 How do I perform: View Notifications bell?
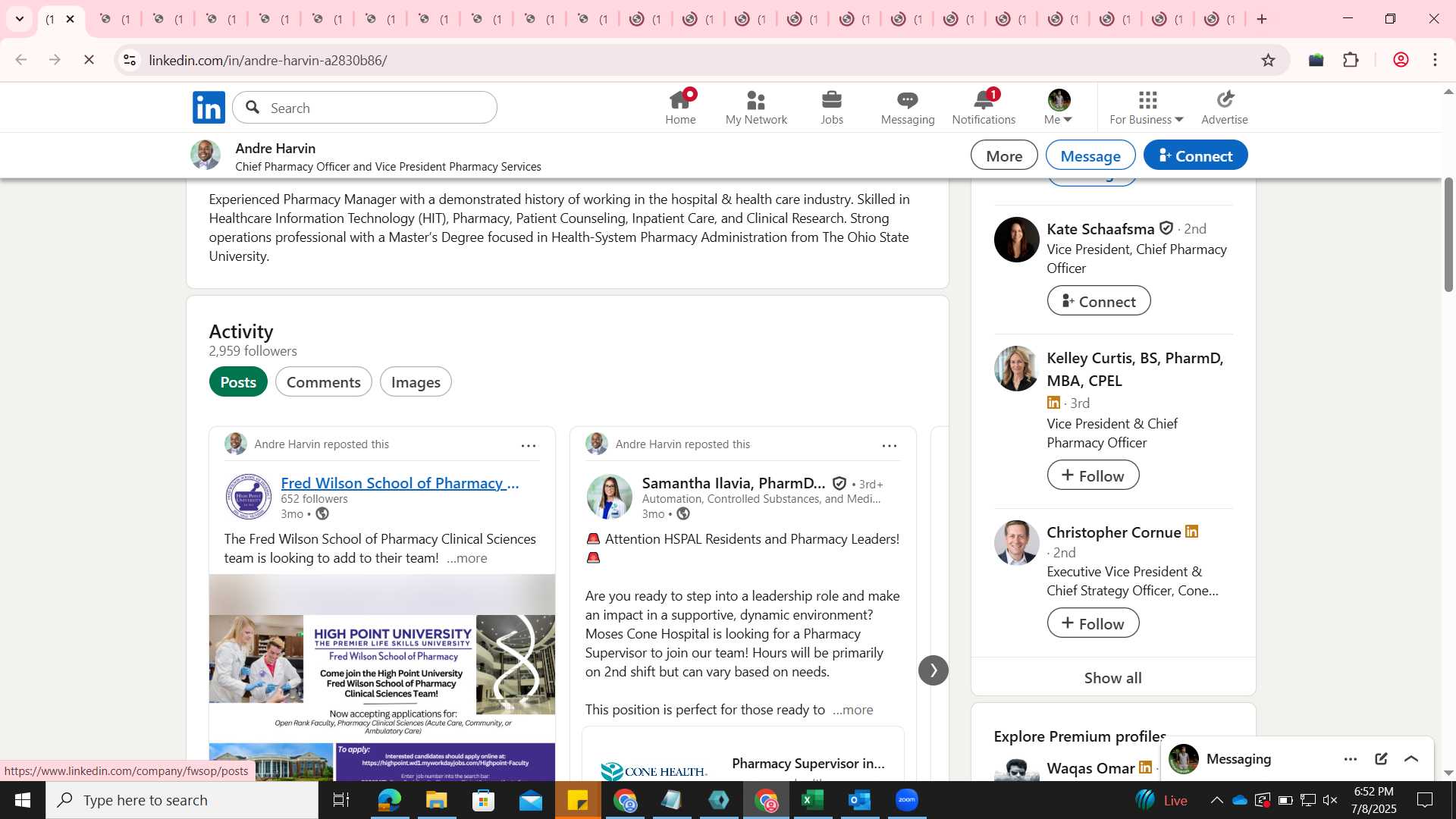tap(984, 107)
